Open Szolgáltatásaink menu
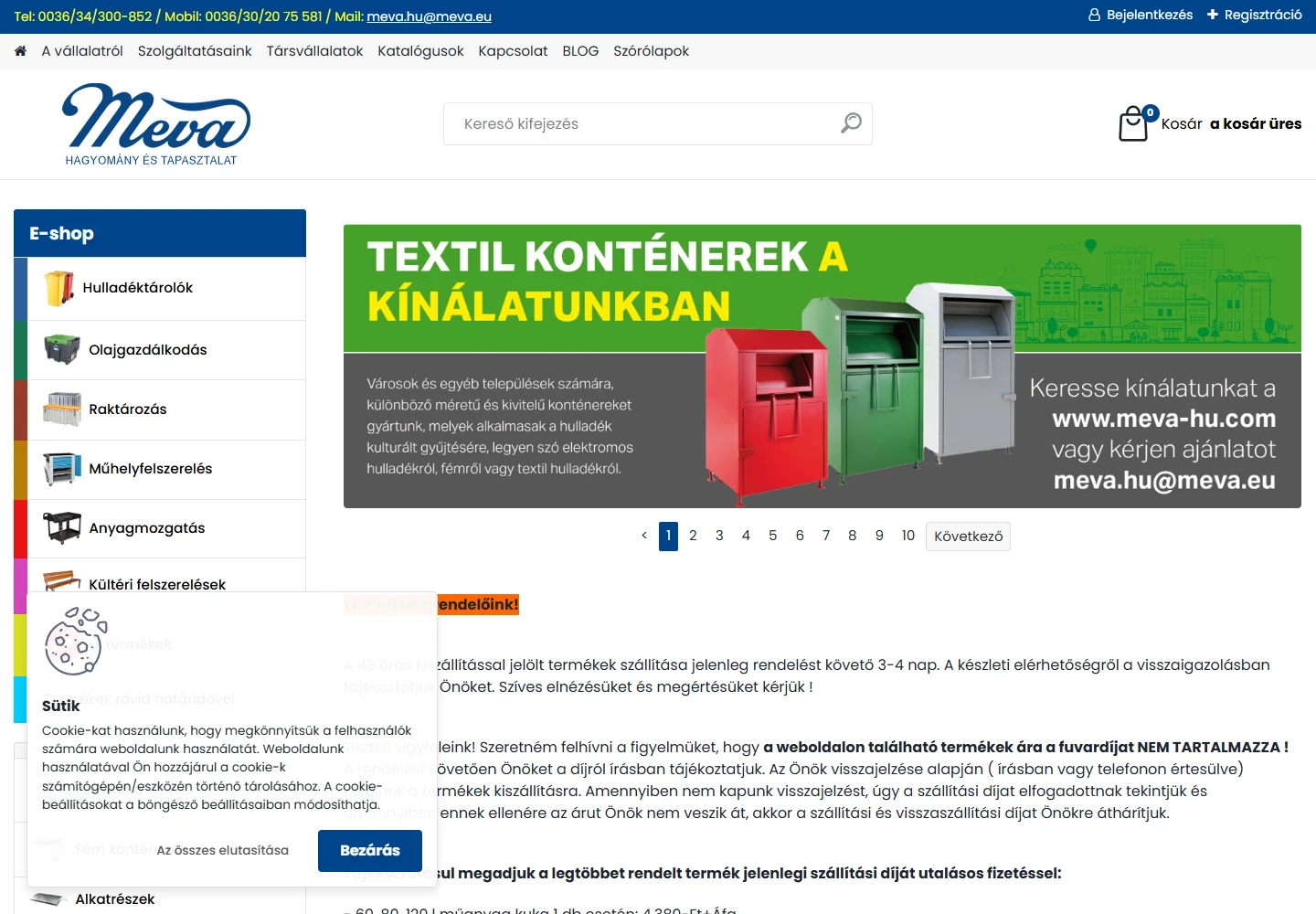This screenshot has width=1316, height=914. 195,51
